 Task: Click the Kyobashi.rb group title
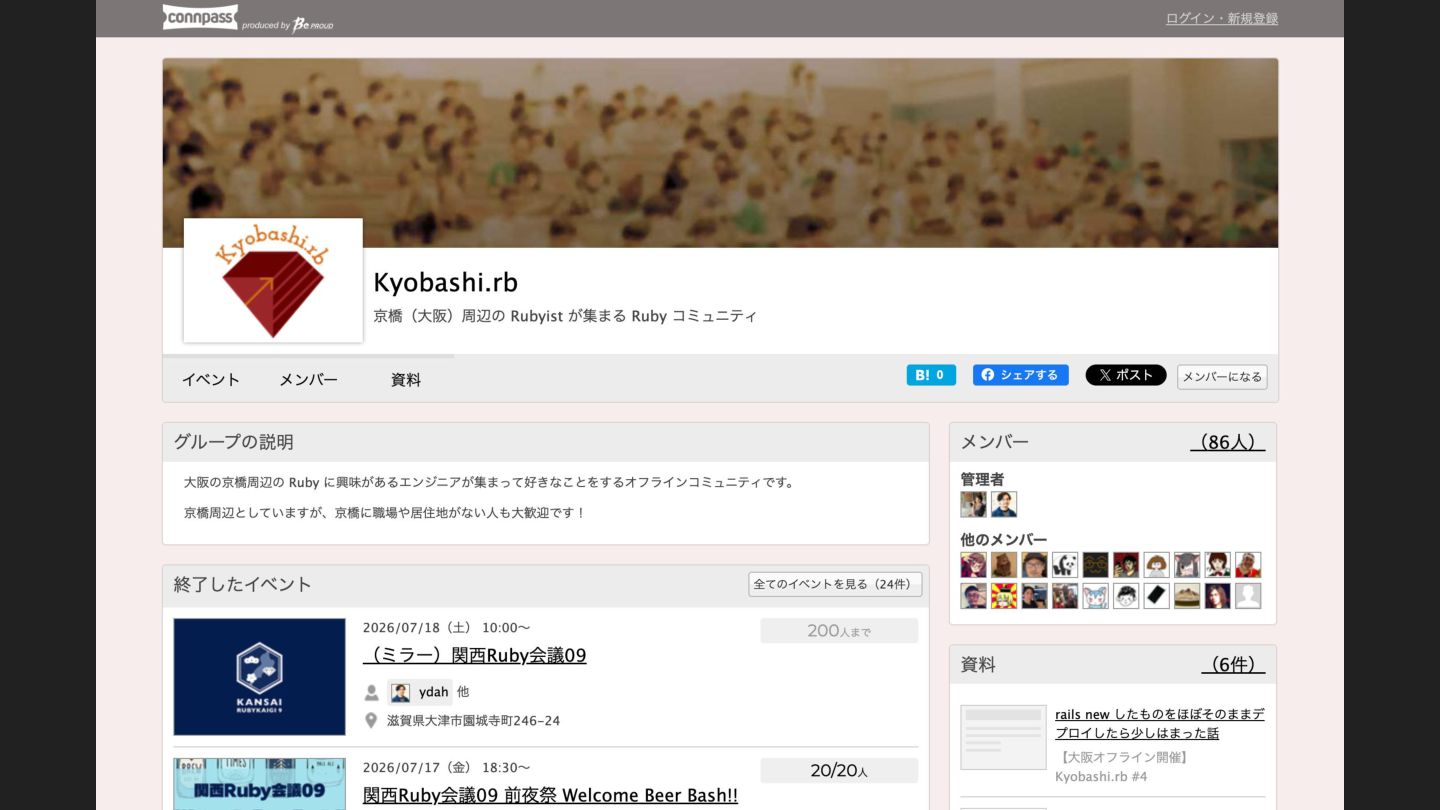click(x=446, y=282)
